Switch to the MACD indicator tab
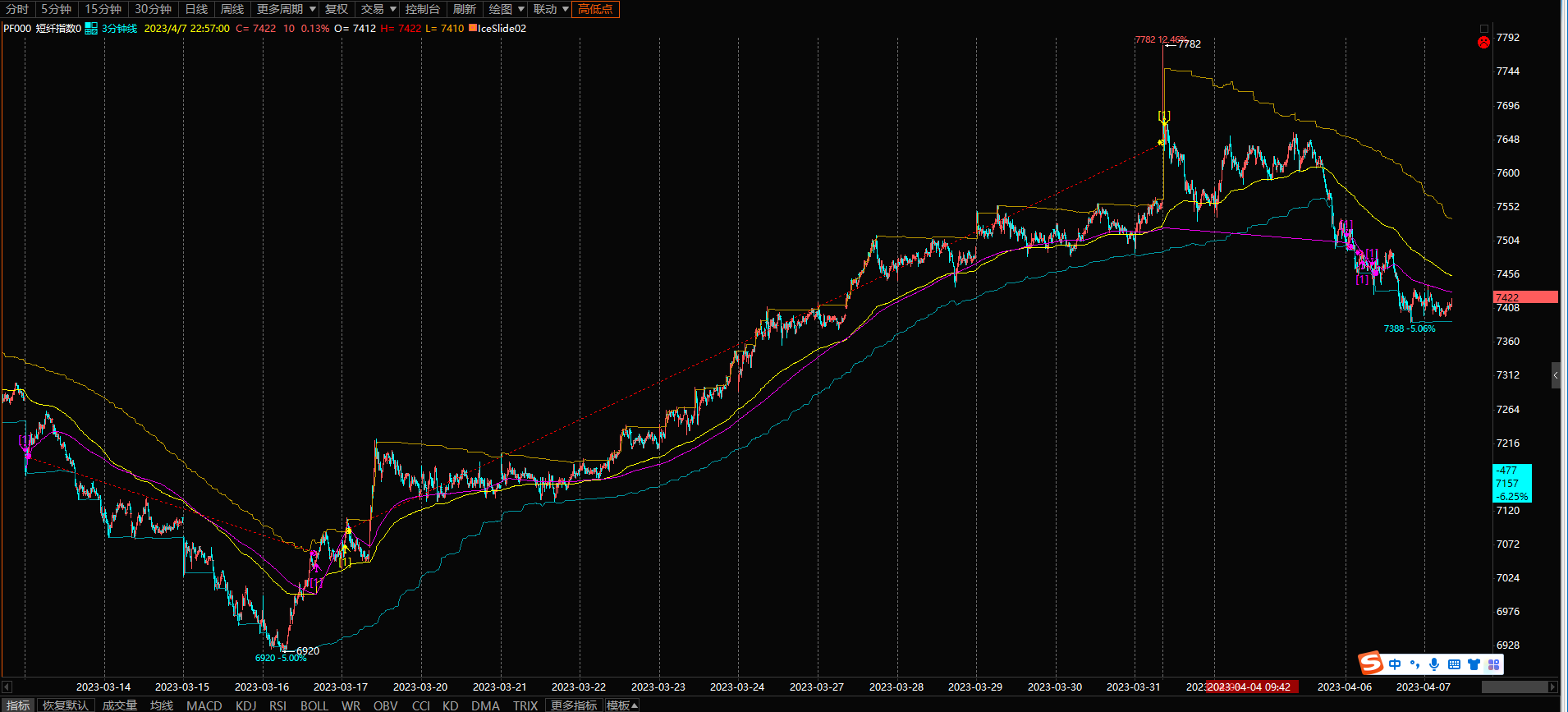This screenshot has height=712, width=1568. (204, 705)
